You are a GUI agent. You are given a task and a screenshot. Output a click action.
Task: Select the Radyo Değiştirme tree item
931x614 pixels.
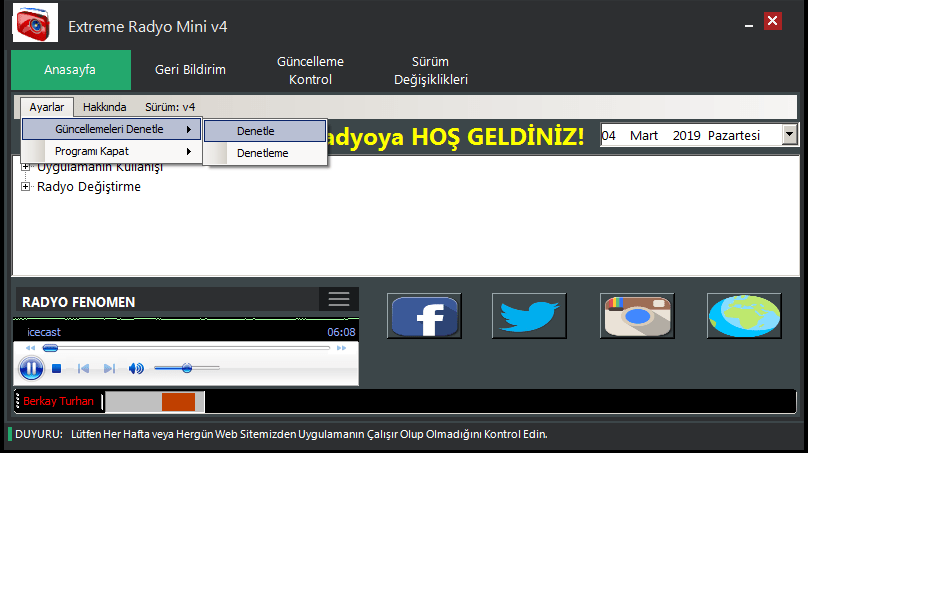(x=88, y=186)
